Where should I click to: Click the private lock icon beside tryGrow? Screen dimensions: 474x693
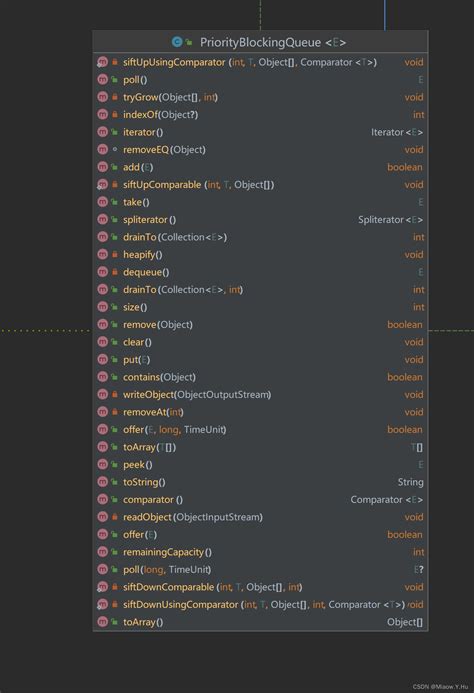coord(115,97)
